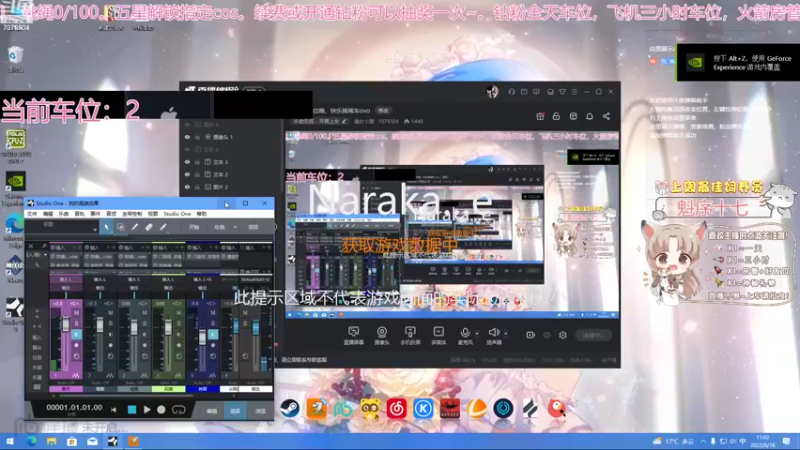Select the Arrow tool in Studio One
Image resolution: width=800 pixels, height=450 pixels.
point(106,227)
